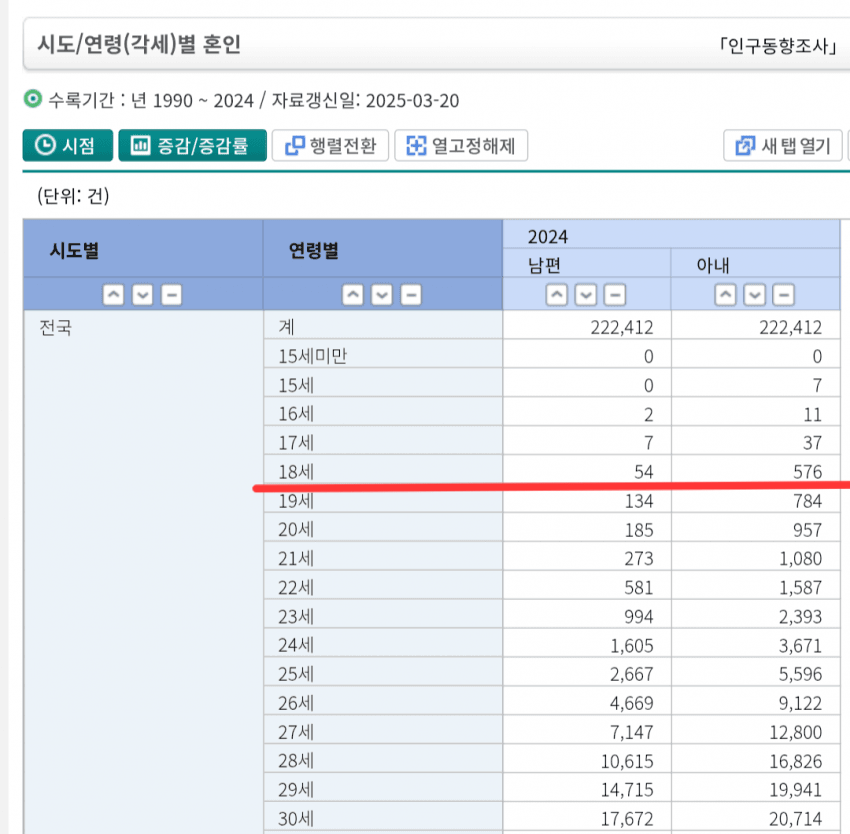
Task: Toggle 열고정해제 to unfreeze columns
Action: point(461,146)
